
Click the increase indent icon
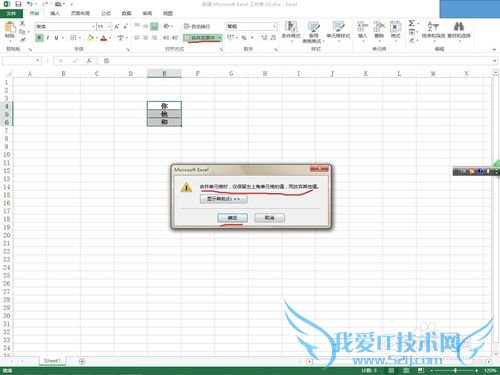click(x=175, y=38)
